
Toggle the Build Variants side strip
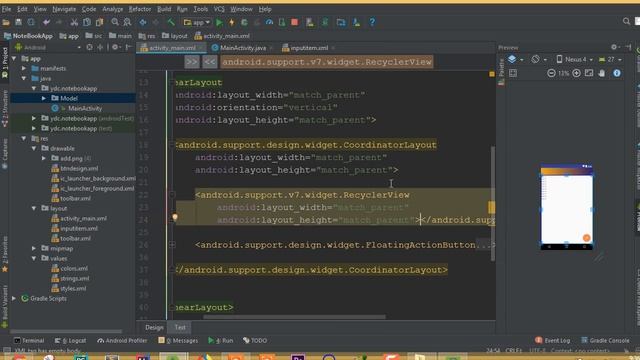(4, 307)
